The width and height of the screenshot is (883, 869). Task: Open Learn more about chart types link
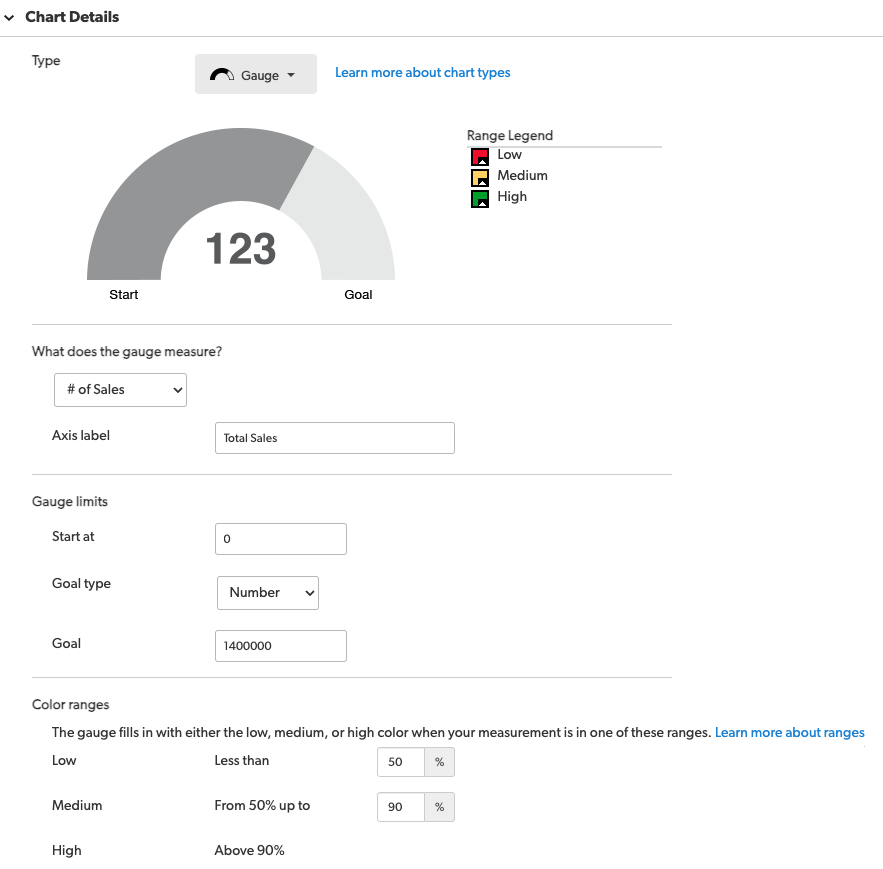(x=422, y=73)
